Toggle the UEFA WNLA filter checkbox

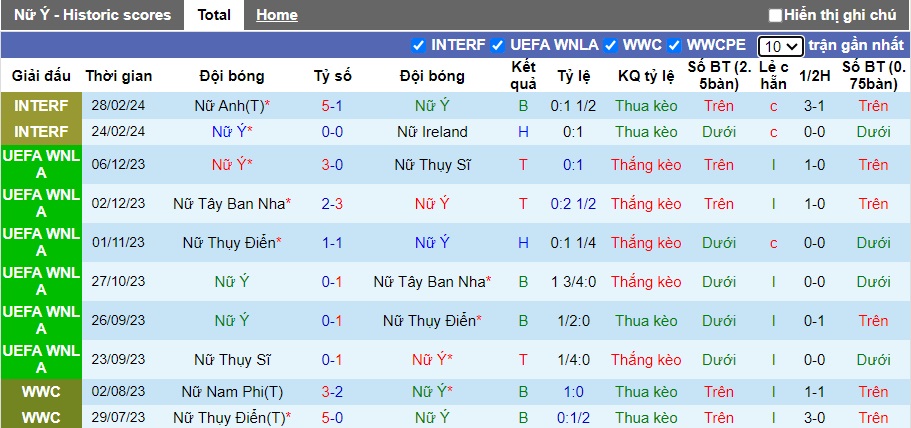pos(497,45)
